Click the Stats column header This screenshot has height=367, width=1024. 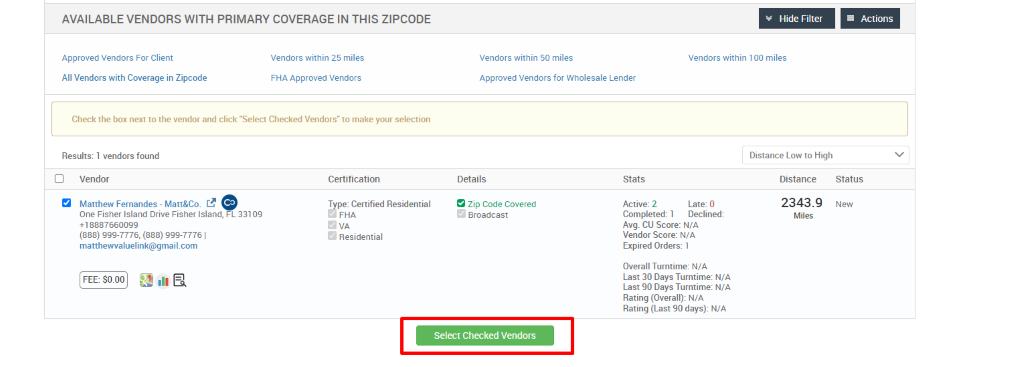[x=634, y=179]
